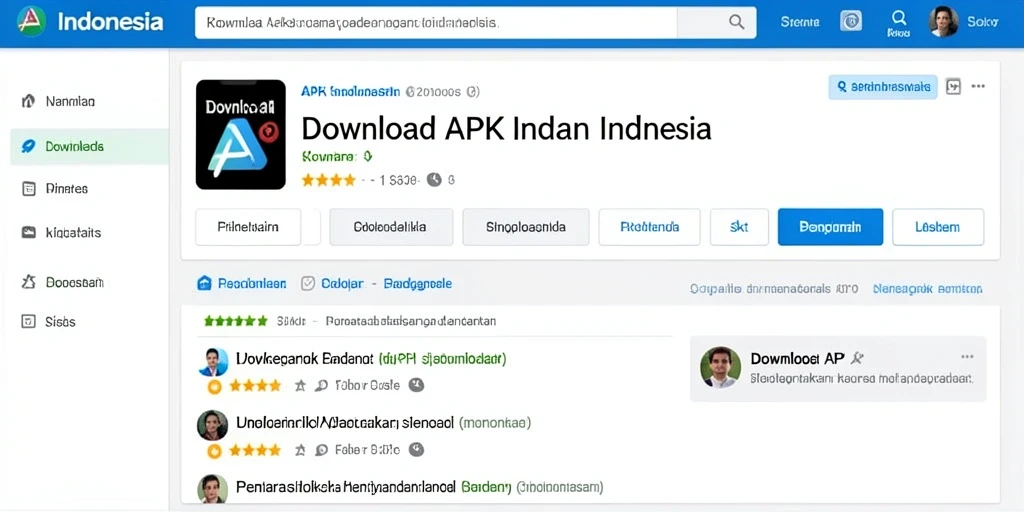Click the kigbataits image icon

coord(28,232)
